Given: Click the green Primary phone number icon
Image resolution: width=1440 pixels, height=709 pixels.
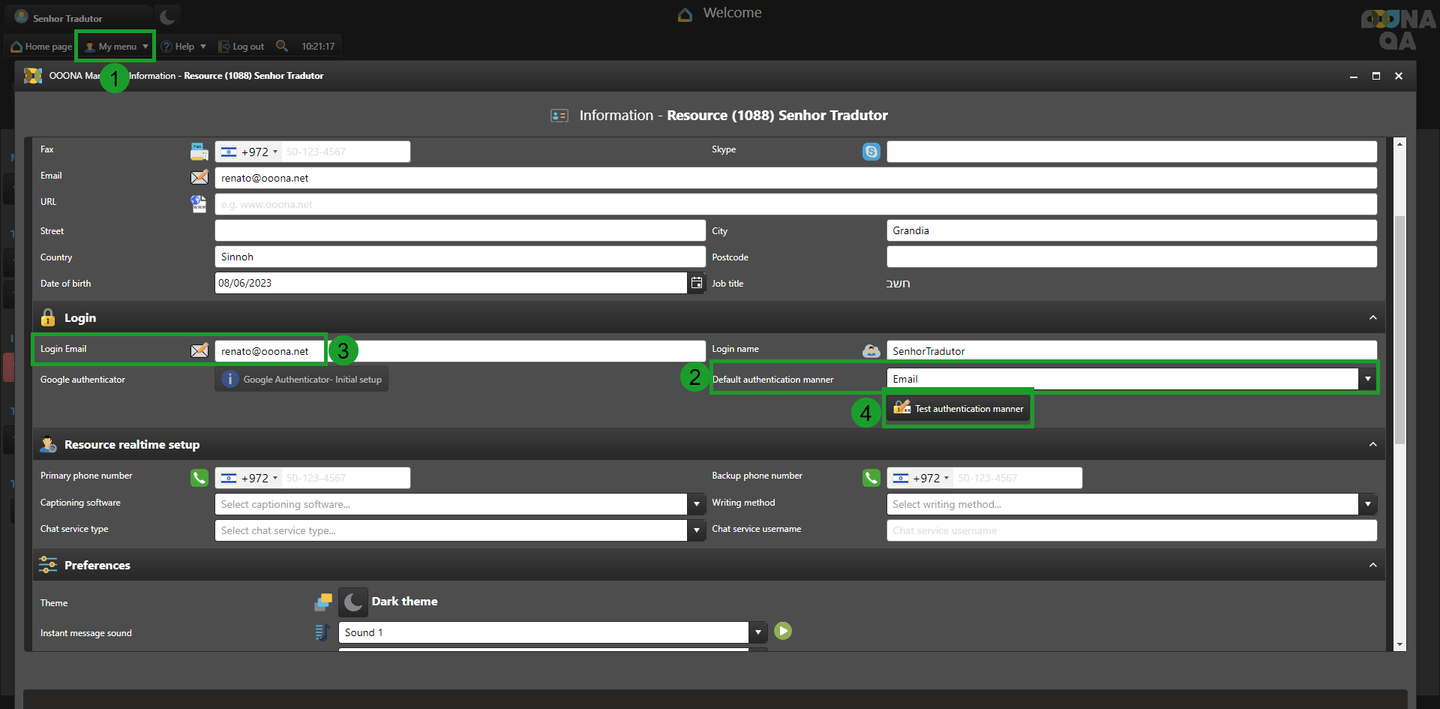Looking at the screenshot, I should (x=200, y=478).
